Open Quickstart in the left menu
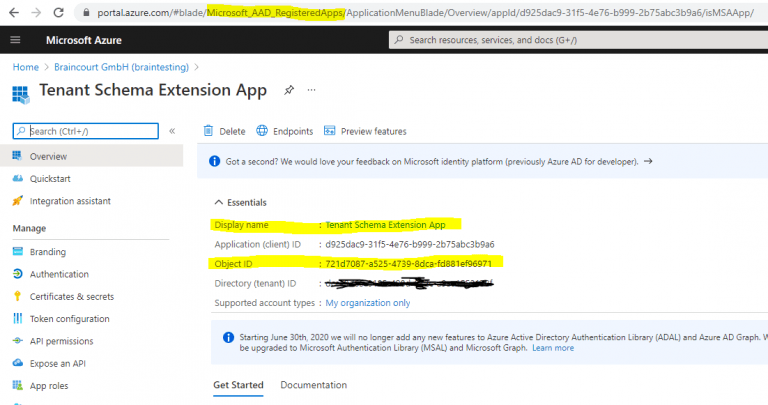 [x=52, y=179]
